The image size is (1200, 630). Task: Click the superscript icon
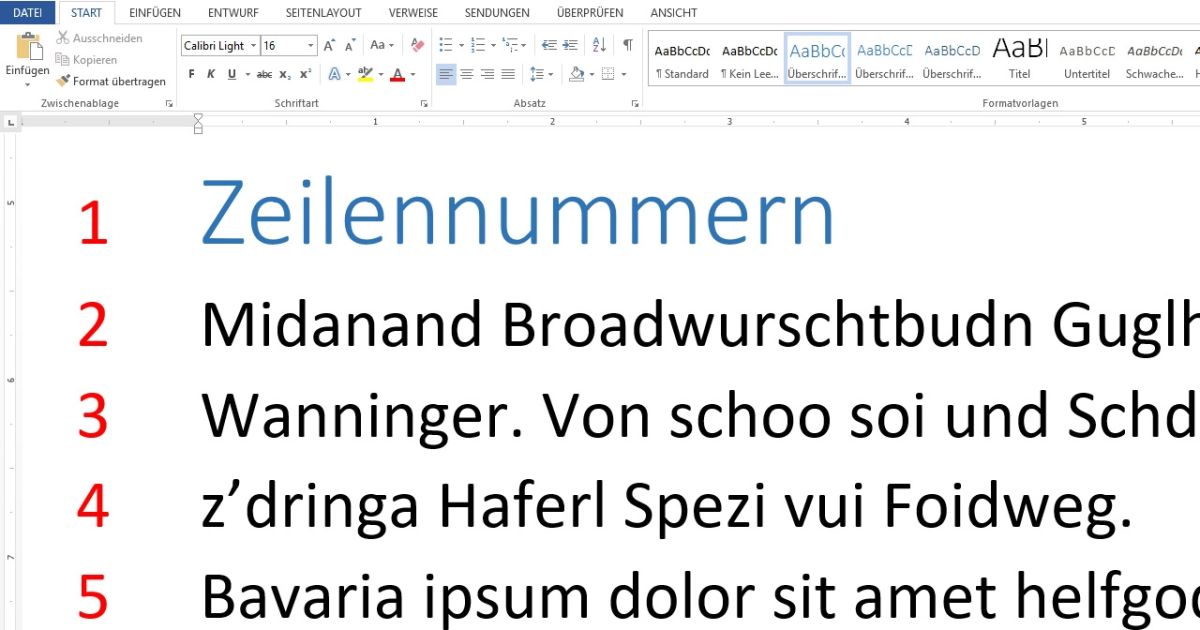(x=304, y=73)
